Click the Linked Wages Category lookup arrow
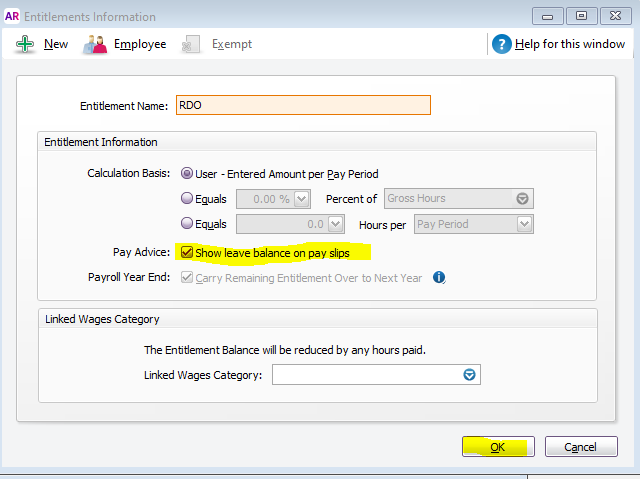The width and height of the screenshot is (640, 479). (469, 375)
